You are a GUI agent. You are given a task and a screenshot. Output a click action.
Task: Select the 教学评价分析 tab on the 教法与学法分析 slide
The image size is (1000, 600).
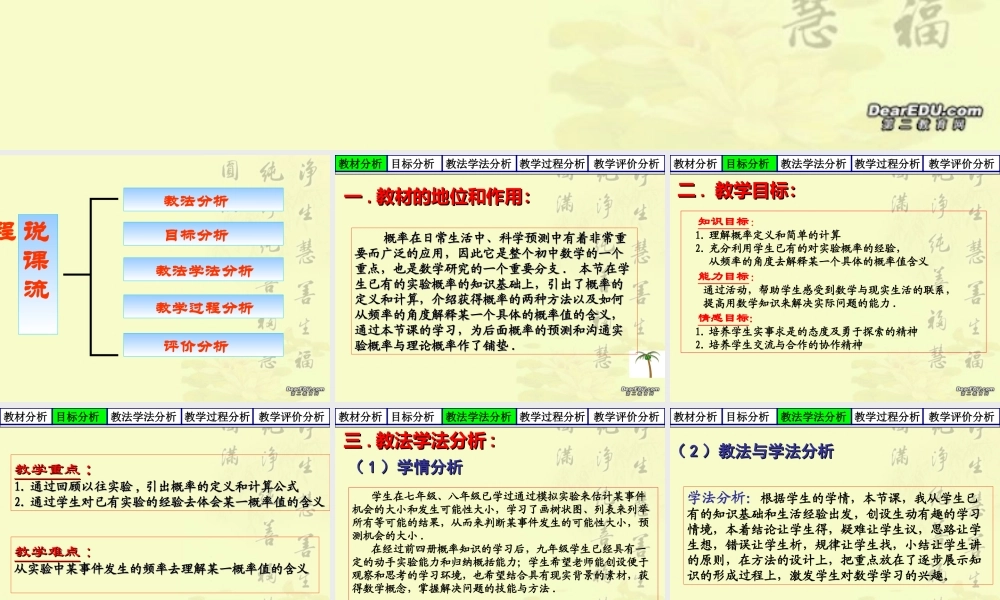coord(962,417)
